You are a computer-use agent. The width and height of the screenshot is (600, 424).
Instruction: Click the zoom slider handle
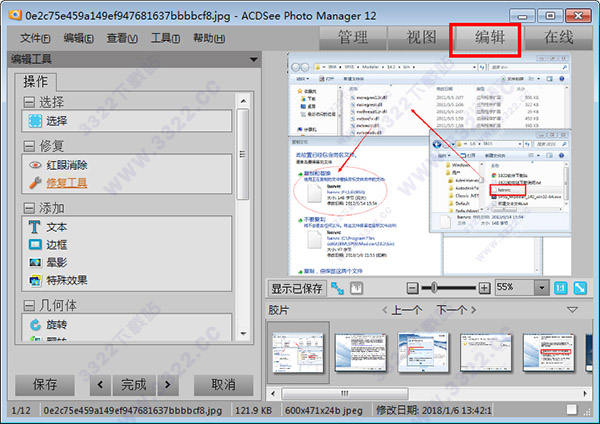point(434,288)
